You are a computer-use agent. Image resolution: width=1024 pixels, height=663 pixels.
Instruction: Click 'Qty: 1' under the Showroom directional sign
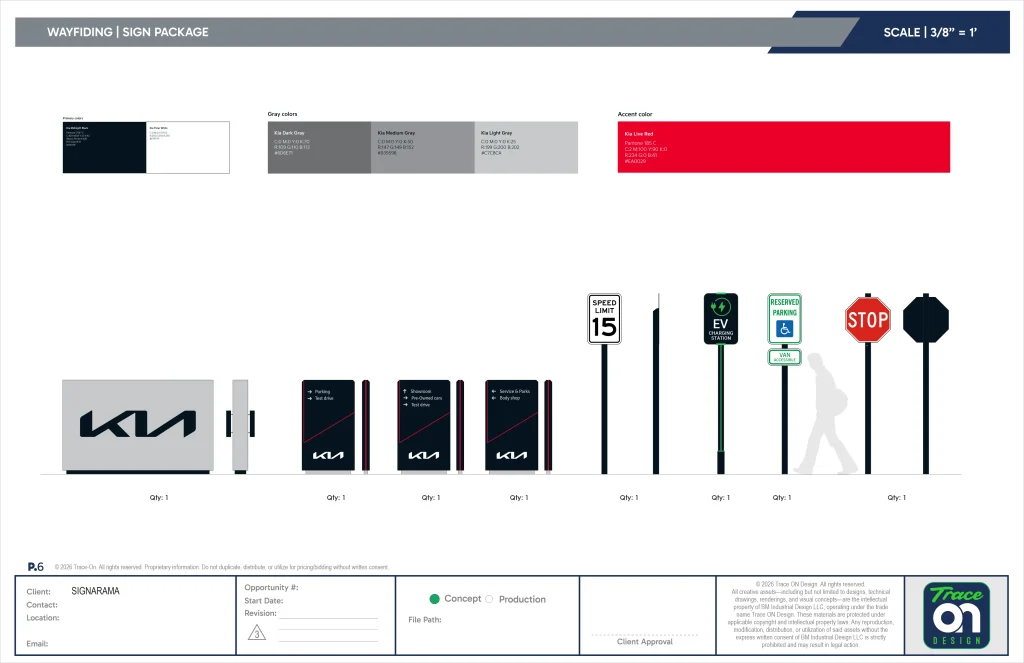click(430, 497)
